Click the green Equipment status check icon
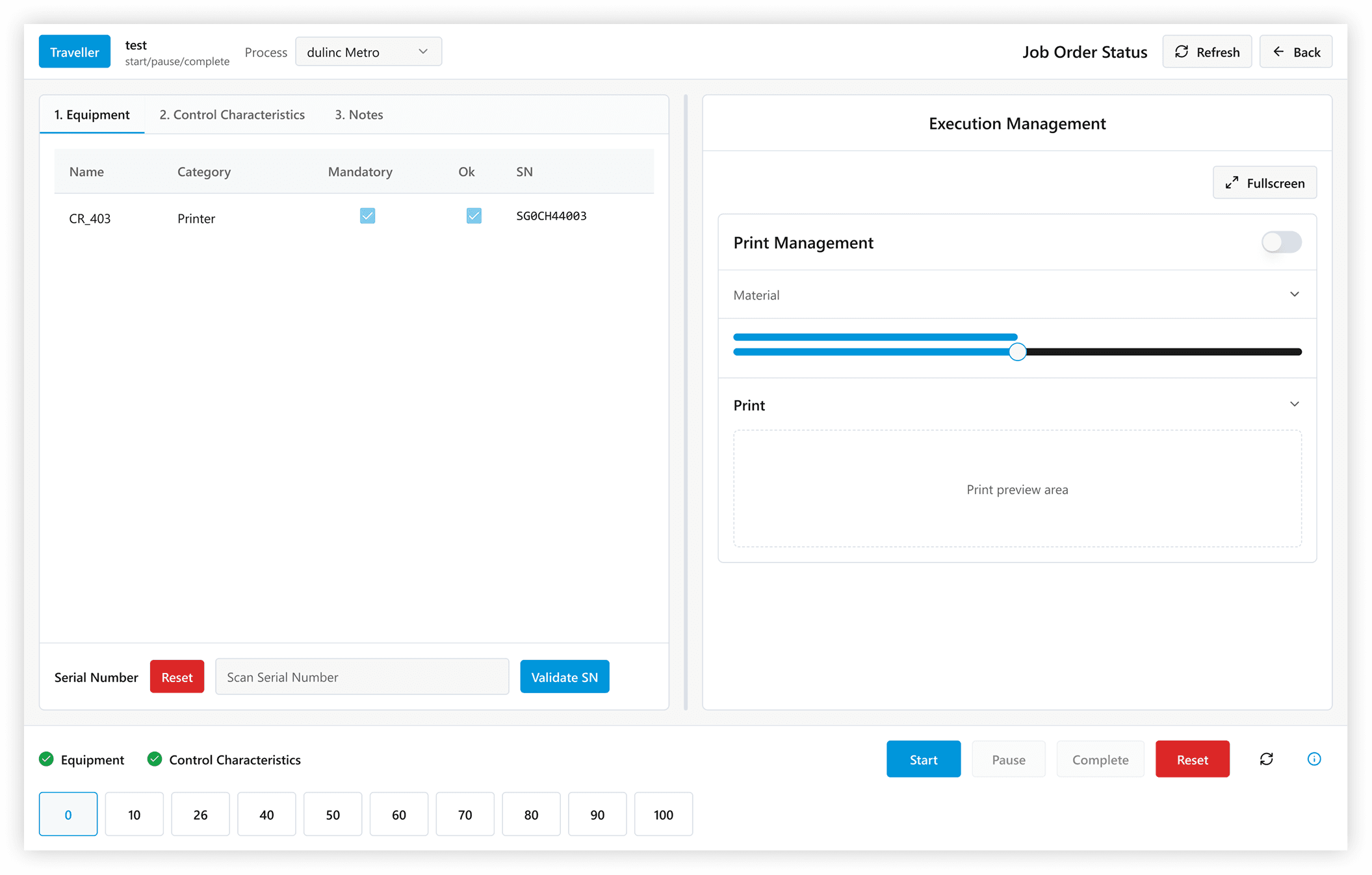The width and height of the screenshot is (1372, 875). (x=46, y=759)
